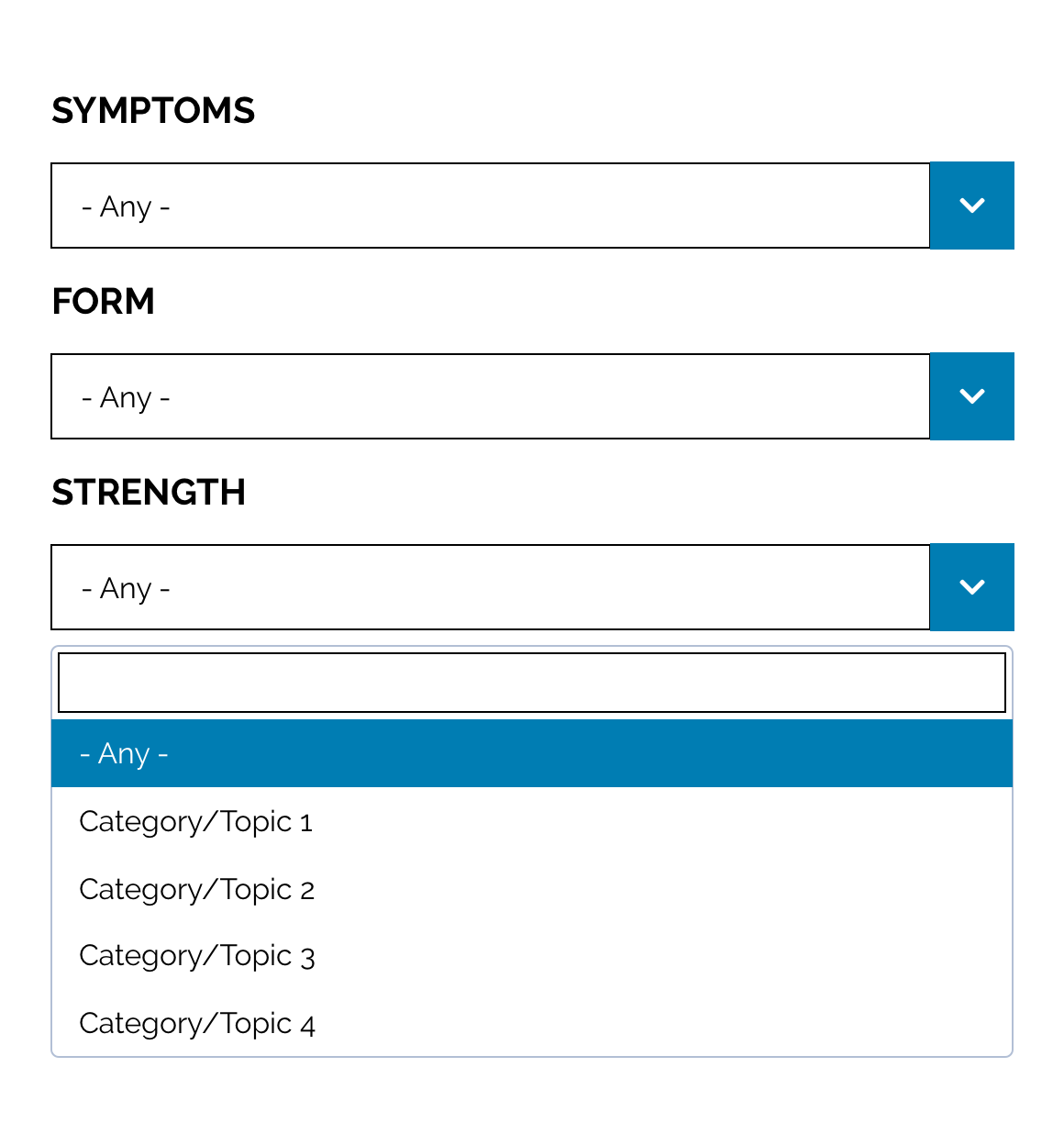The image size is (1064, 1145).
Task: Click the Strength select field
Action: tap(491, 587)
